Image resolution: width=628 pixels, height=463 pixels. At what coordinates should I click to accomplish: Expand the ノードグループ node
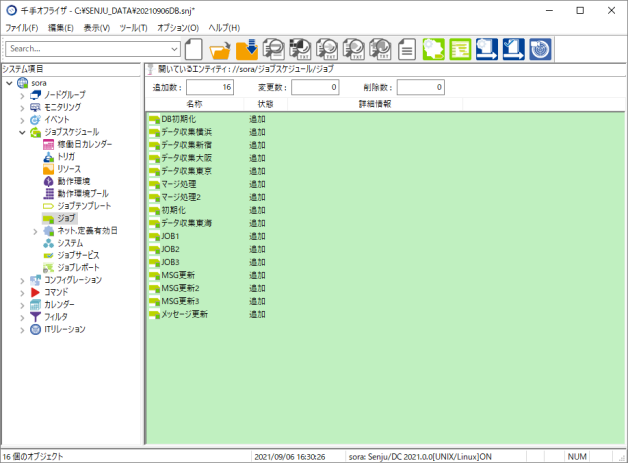(22, 95)
